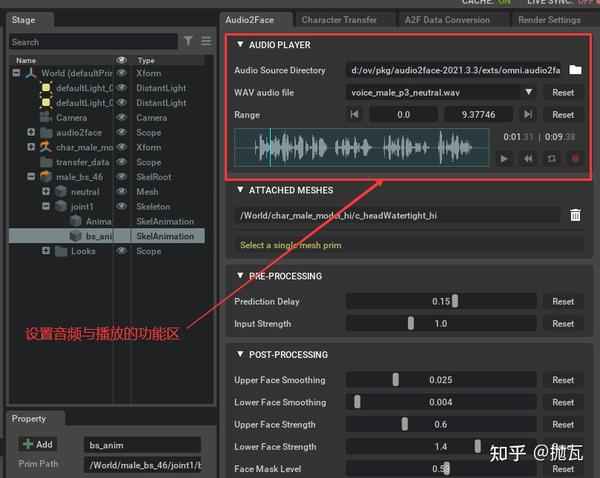Toggle visibility of neutral mesh
The height and width of the screenshot is (478, 600).
click(121, 192)
